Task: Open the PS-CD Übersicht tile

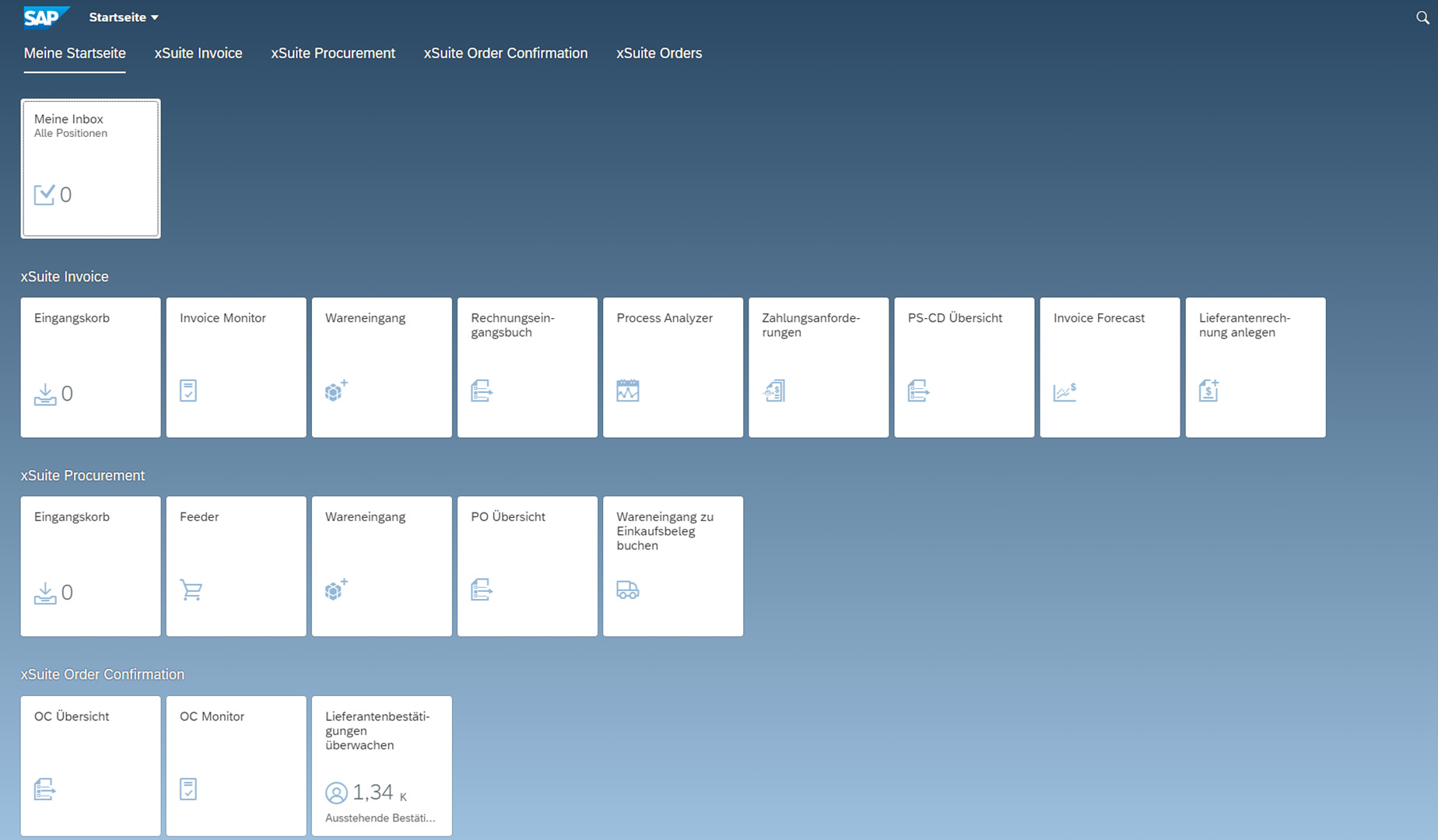Action: click(963, 366)
